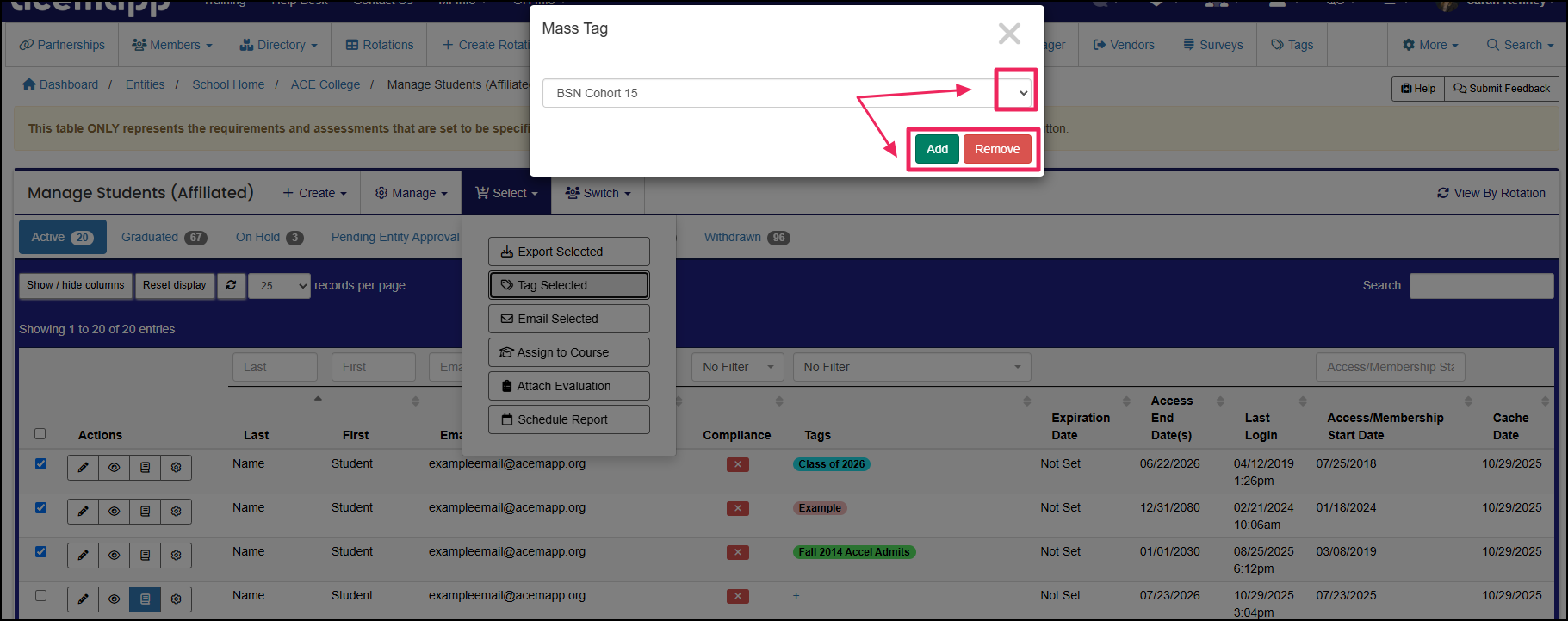The image size is (1568, 621).
Task: Click compliance X icon in Class of 2026 row
Action: (x=738, y=464)
